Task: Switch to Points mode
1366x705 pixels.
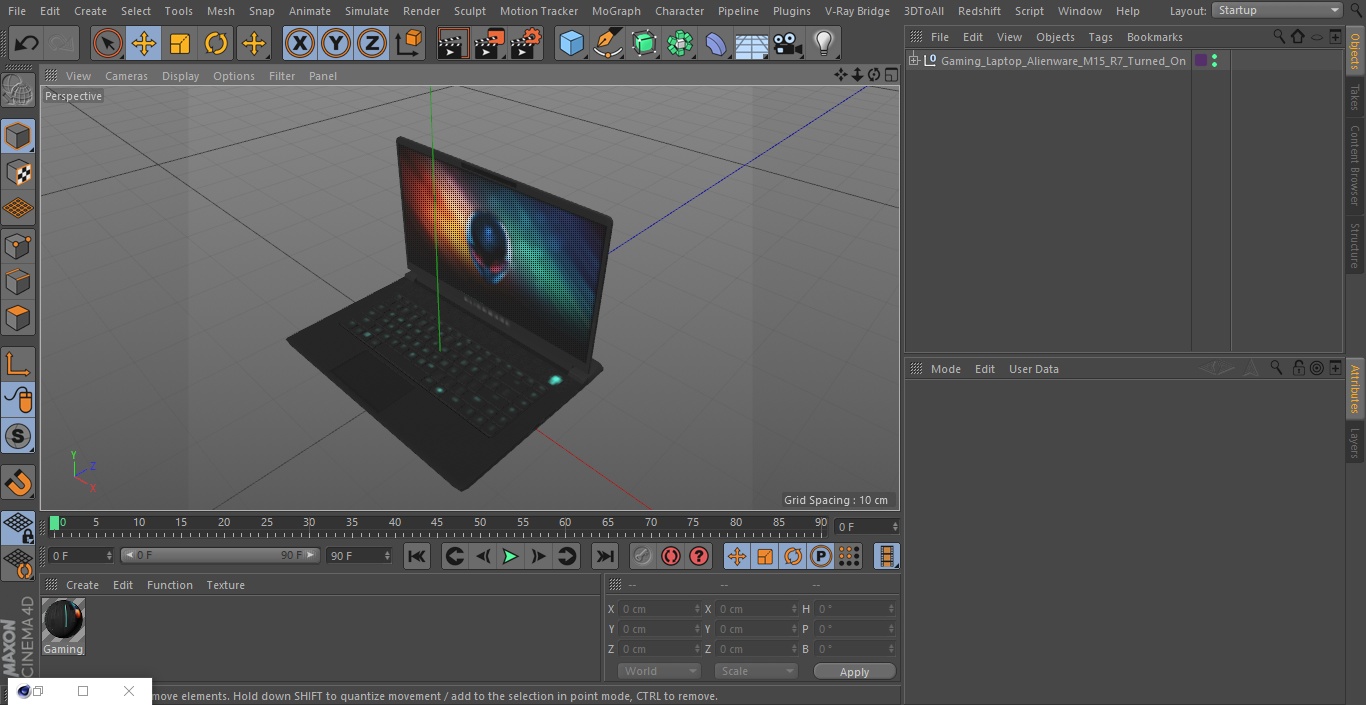Action: (x=18, y=245)
